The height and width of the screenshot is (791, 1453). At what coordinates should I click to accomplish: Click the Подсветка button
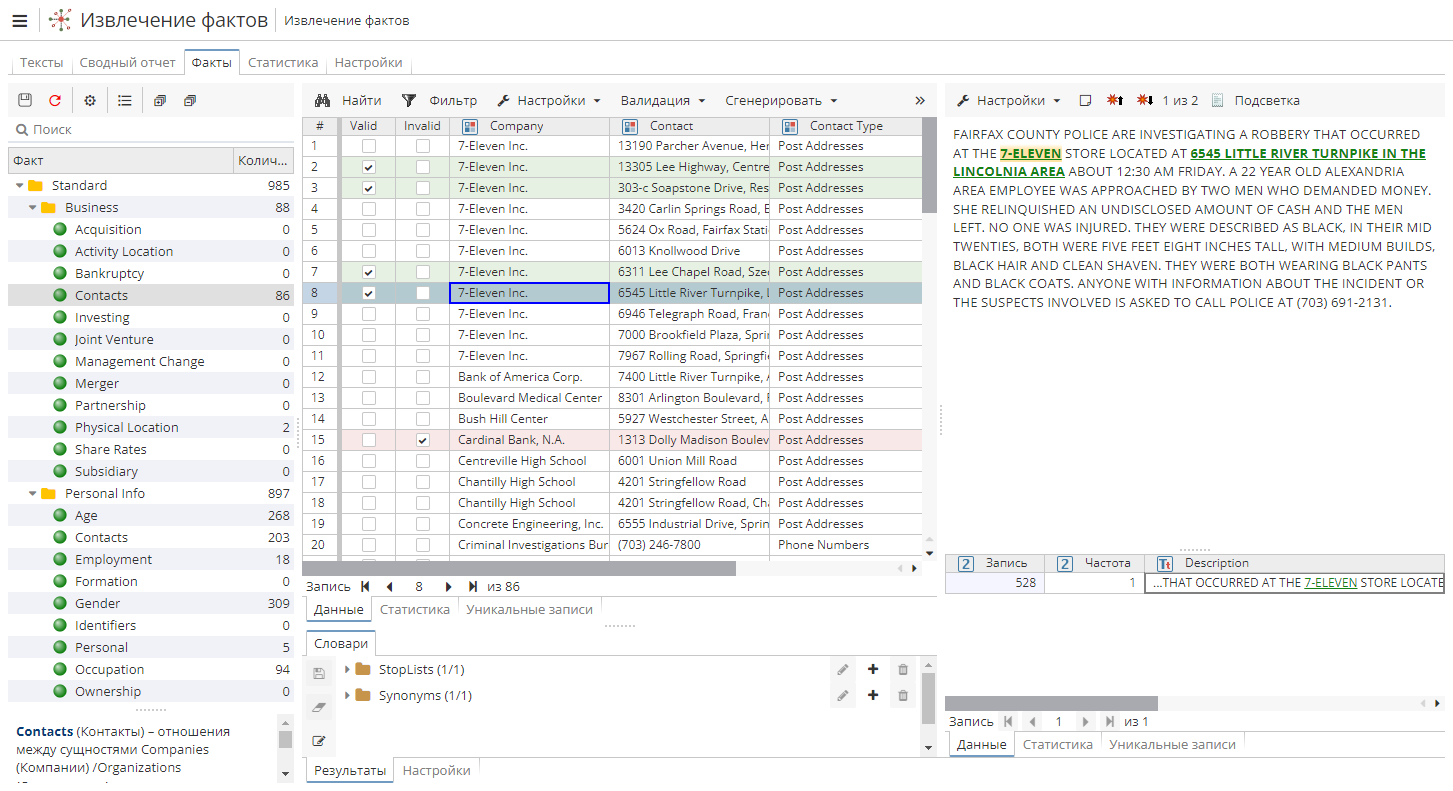point(1255,100)
